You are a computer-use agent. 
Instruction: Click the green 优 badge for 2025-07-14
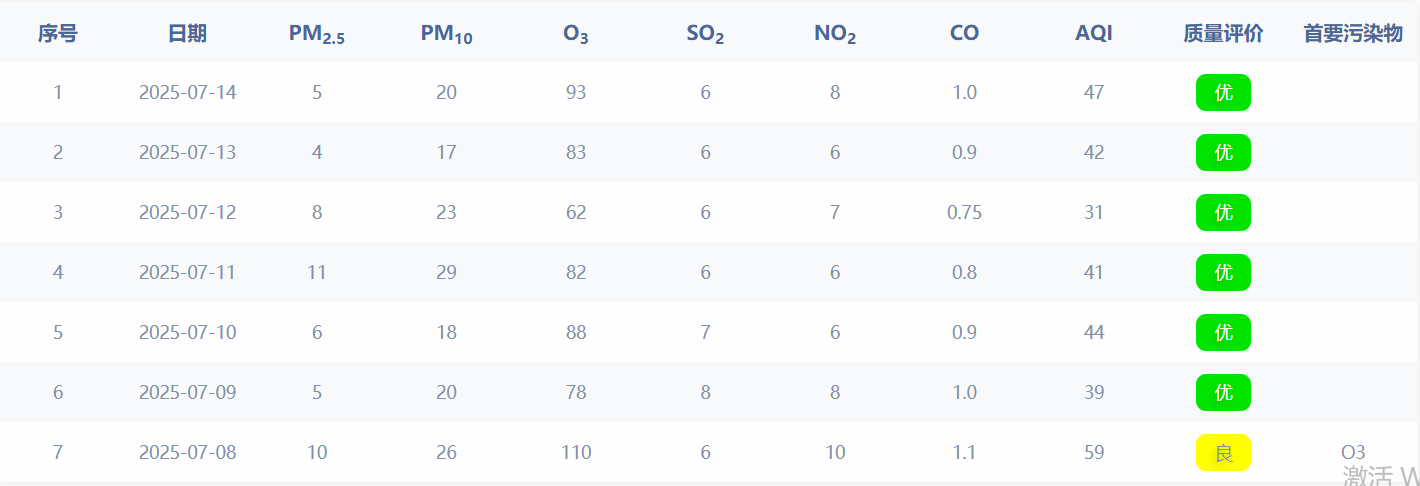point(1223,92)
